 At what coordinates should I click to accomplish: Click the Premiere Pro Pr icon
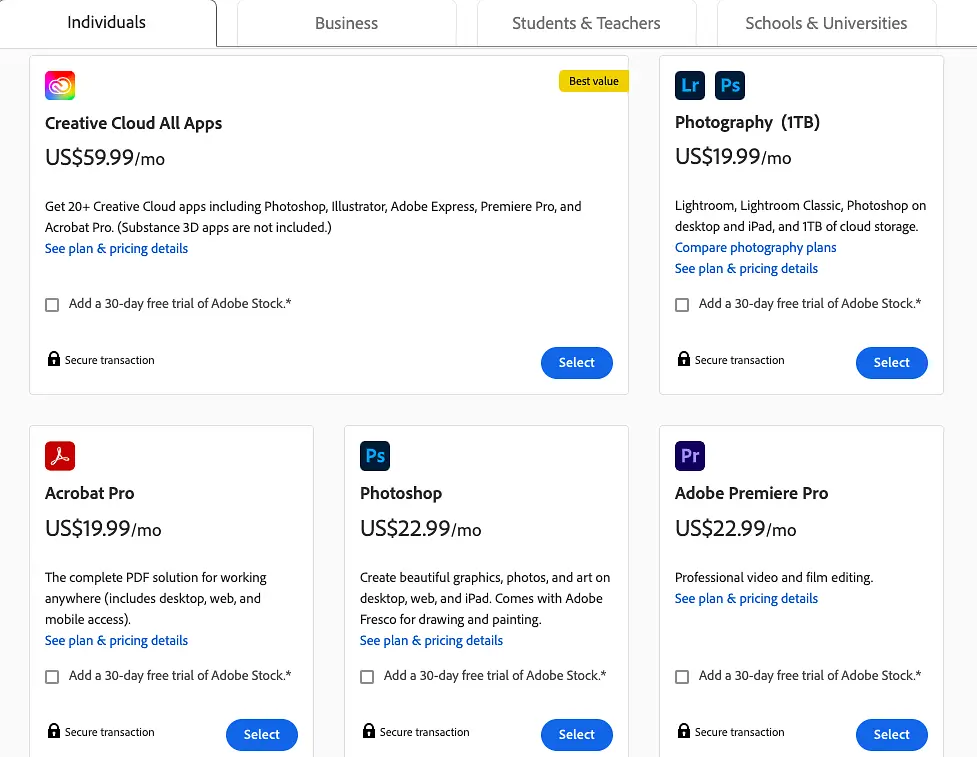(690, 456)
